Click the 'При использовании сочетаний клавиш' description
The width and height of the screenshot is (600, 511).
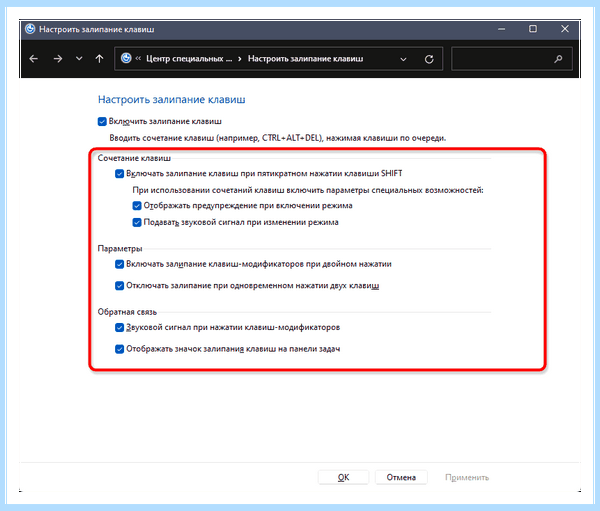308,190
